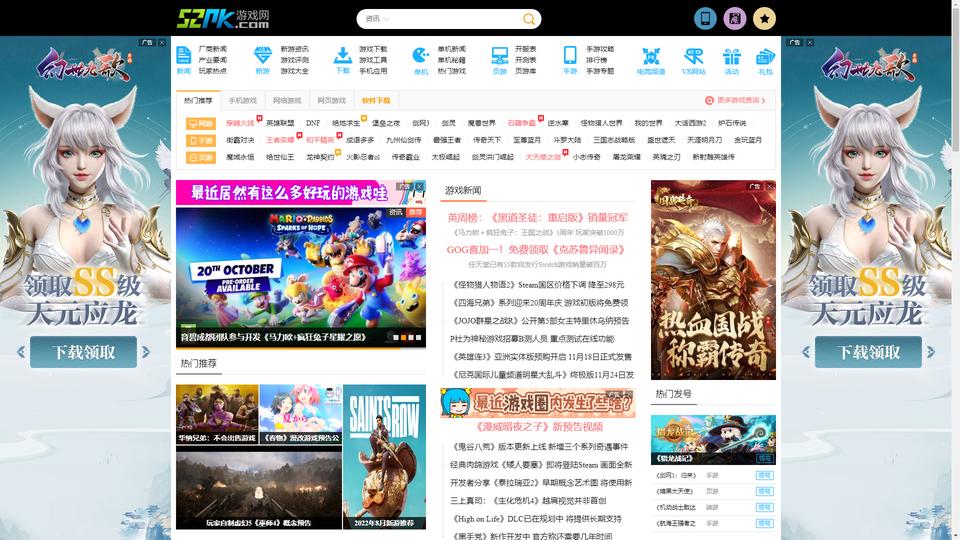Close the 热血国战 ad on the right
The height and width of the screenshot is (540, 960).
tap(770, 186)
